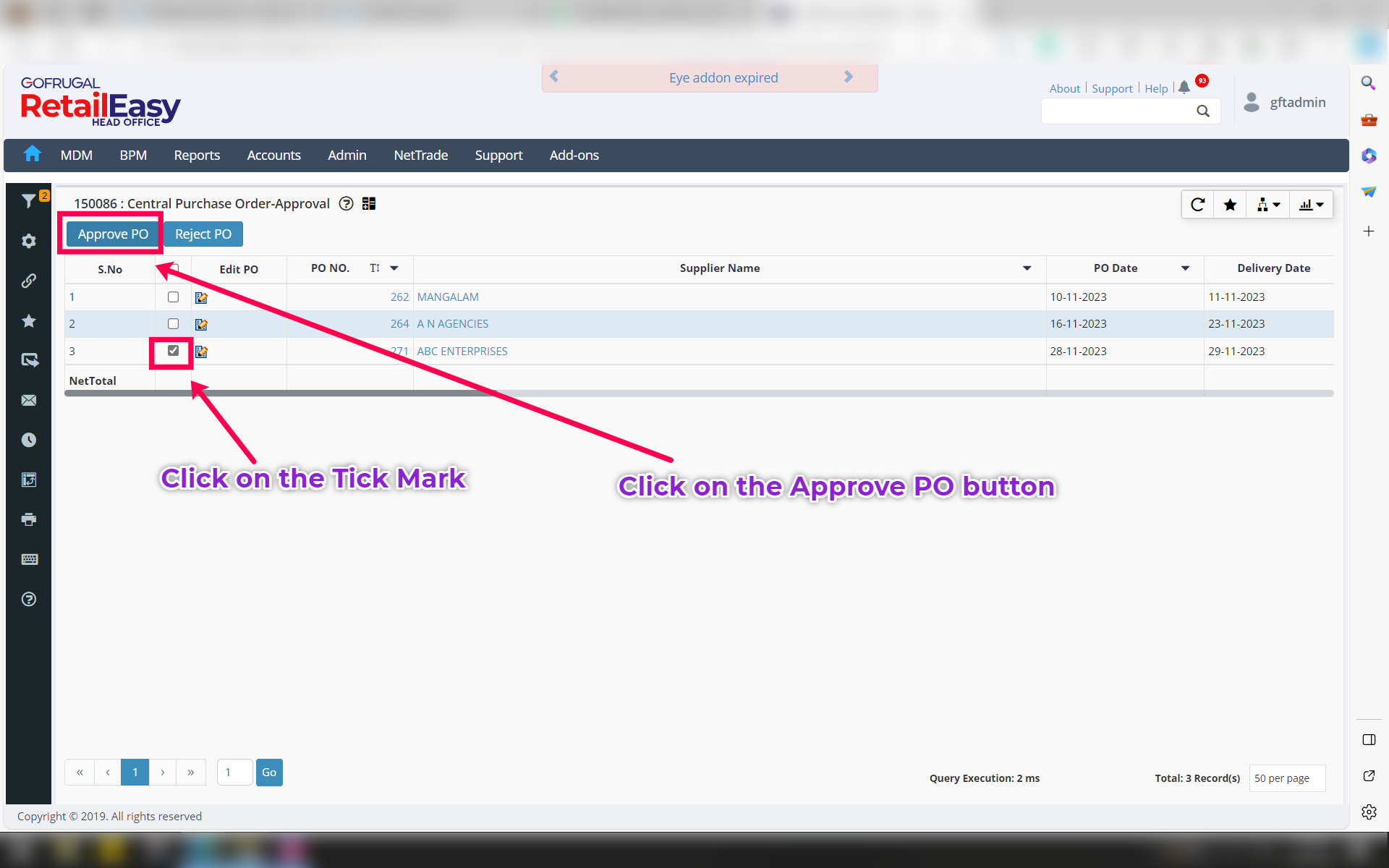The image size is (1389, 868).
Task: Open the envelope mail icon in sidebar
Action: click(28, 400)
